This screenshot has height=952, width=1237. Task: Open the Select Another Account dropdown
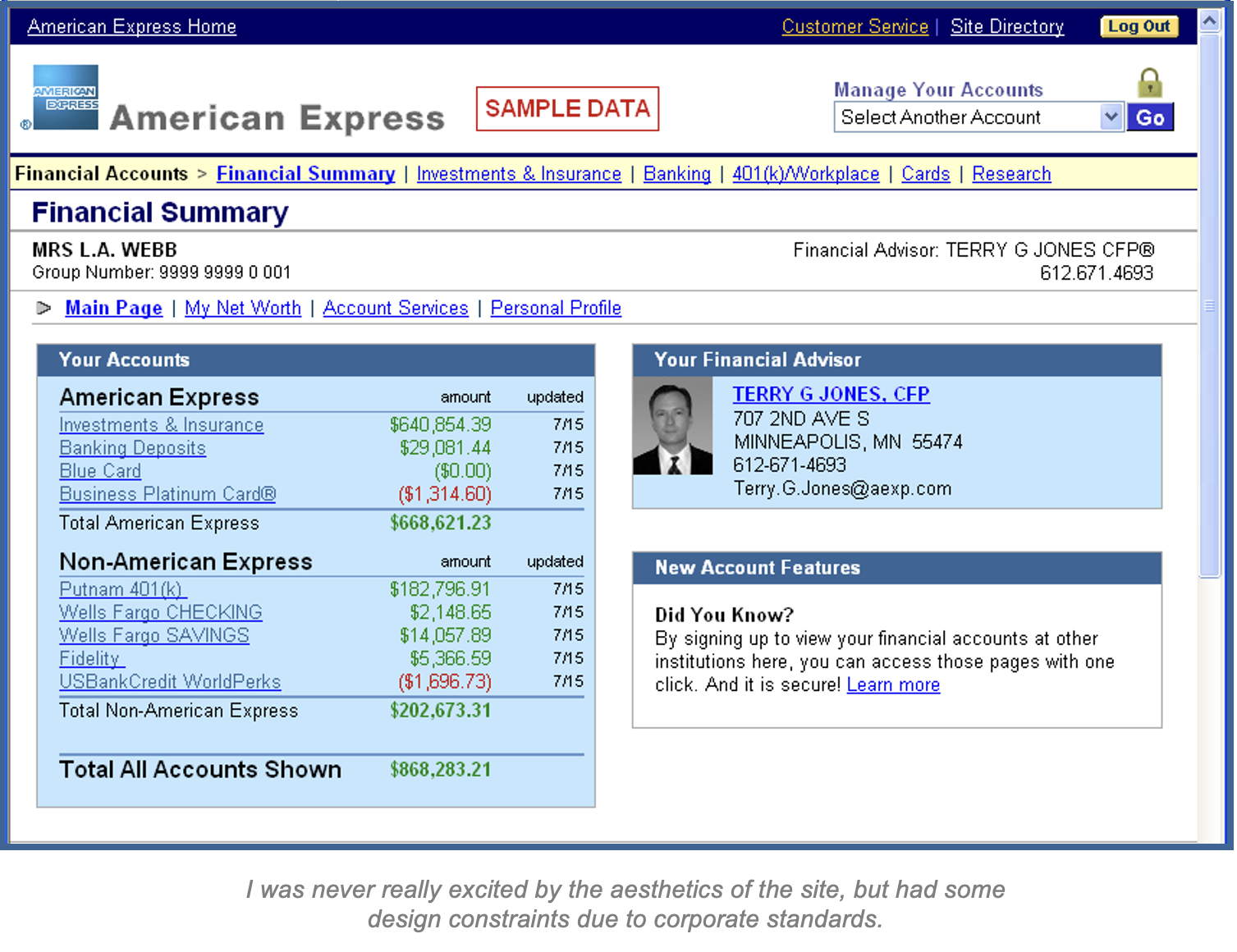978,117
